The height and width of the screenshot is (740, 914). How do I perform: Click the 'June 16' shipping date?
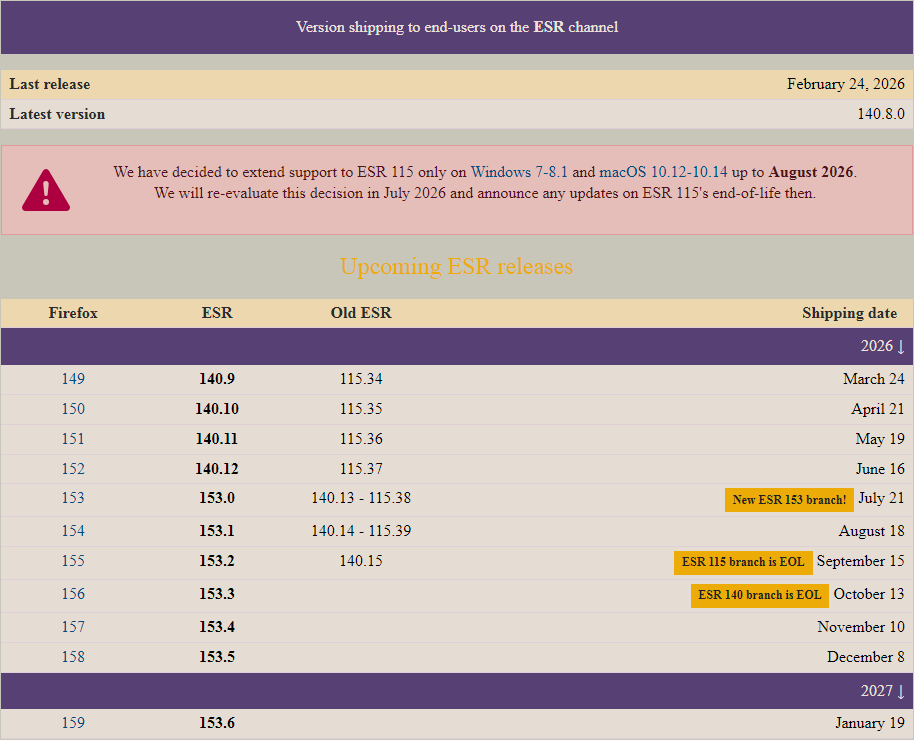(x=880, y=469)
